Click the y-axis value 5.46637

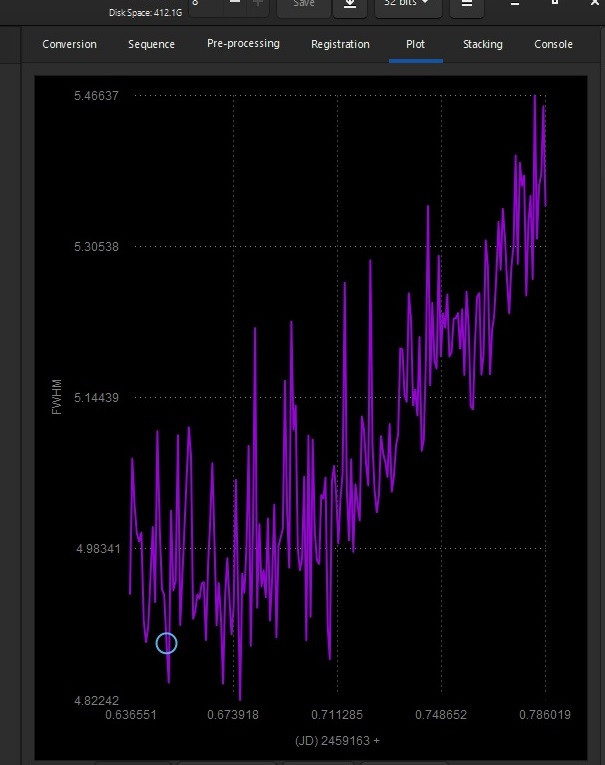(x=96, y=96)
